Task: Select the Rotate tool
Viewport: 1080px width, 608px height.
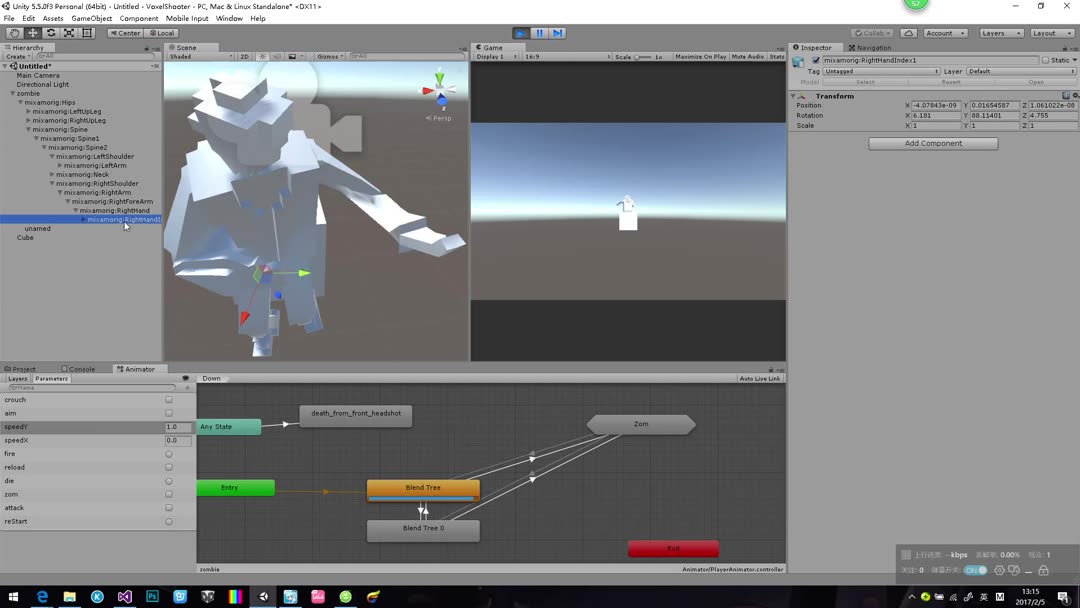Action: (x=50, y=32)
